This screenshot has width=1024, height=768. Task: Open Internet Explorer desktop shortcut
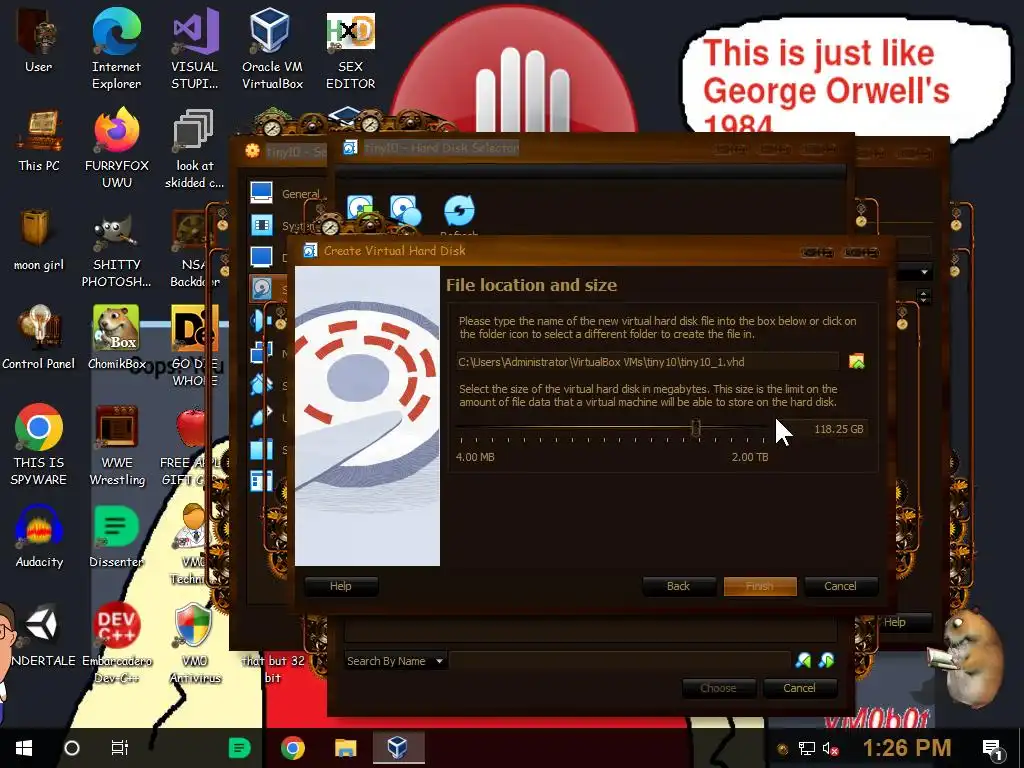[x=116, y=48]
